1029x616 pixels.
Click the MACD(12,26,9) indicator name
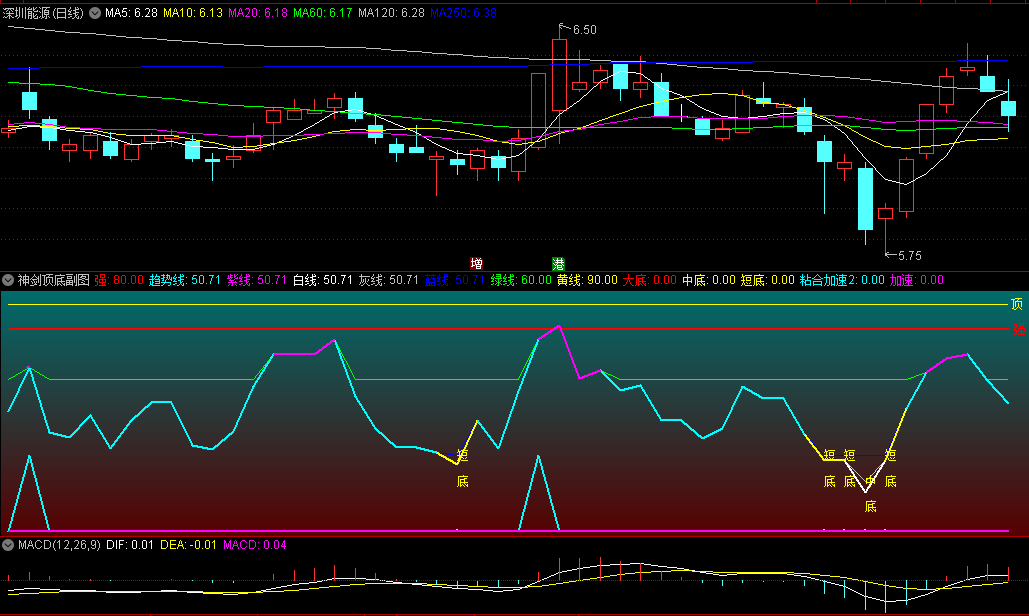pyautogui.click(x=58, y=546)
